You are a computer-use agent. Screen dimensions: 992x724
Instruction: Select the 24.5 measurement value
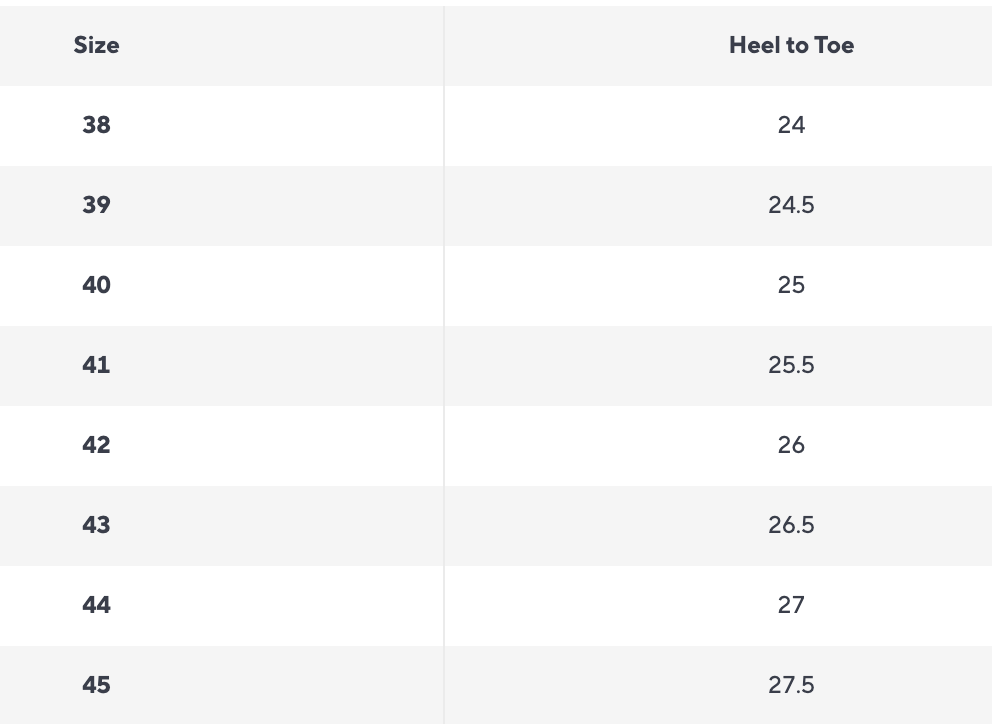791,205
